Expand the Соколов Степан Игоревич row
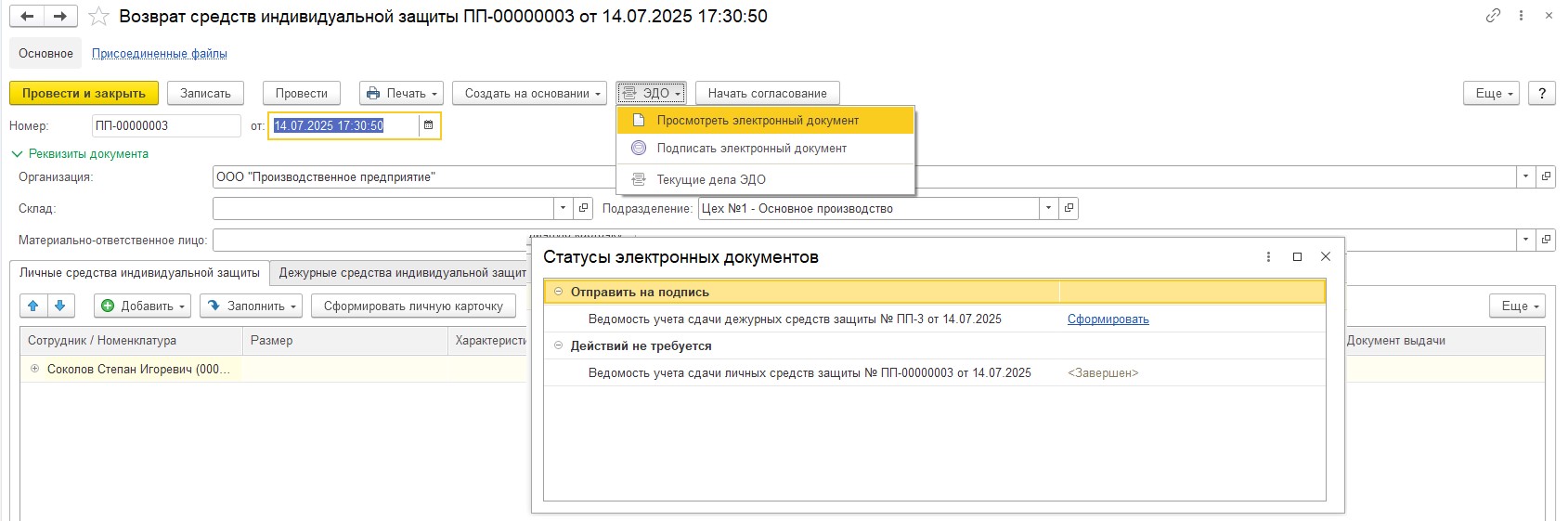This screenshot has width=1568, height=521. click(x=35, y=369)
